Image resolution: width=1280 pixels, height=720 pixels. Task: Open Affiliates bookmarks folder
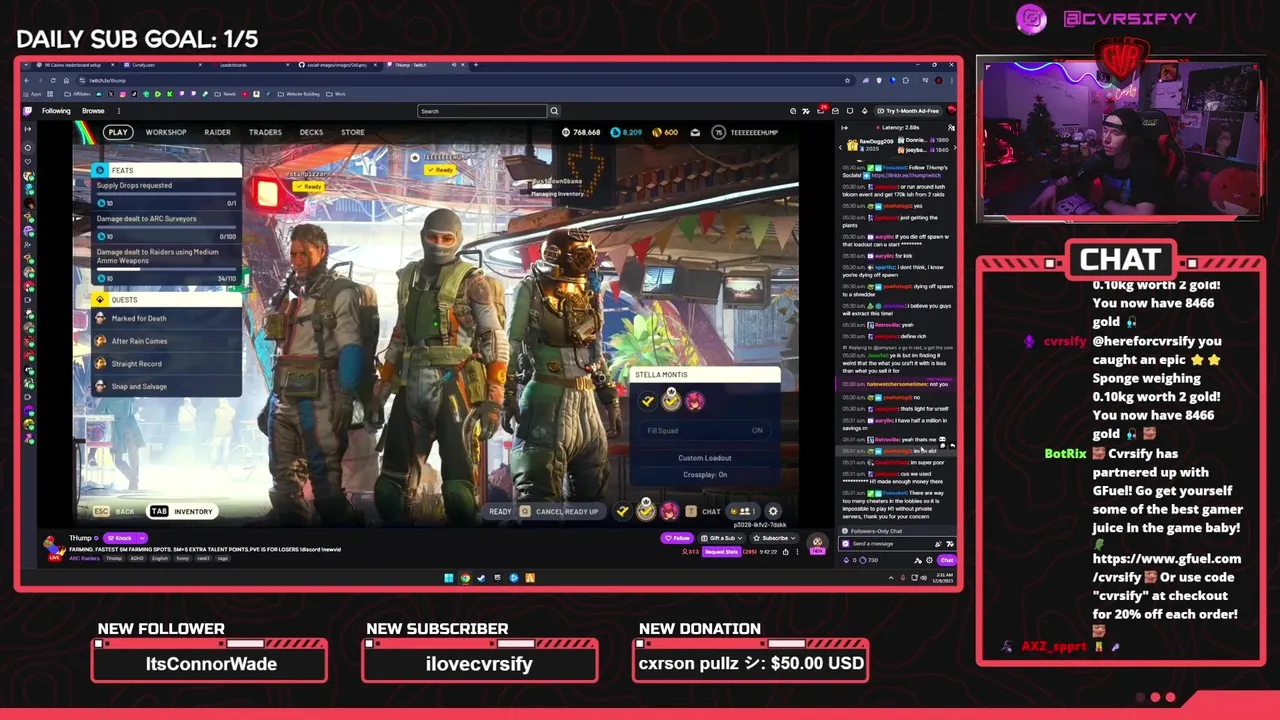click(77, 94)
